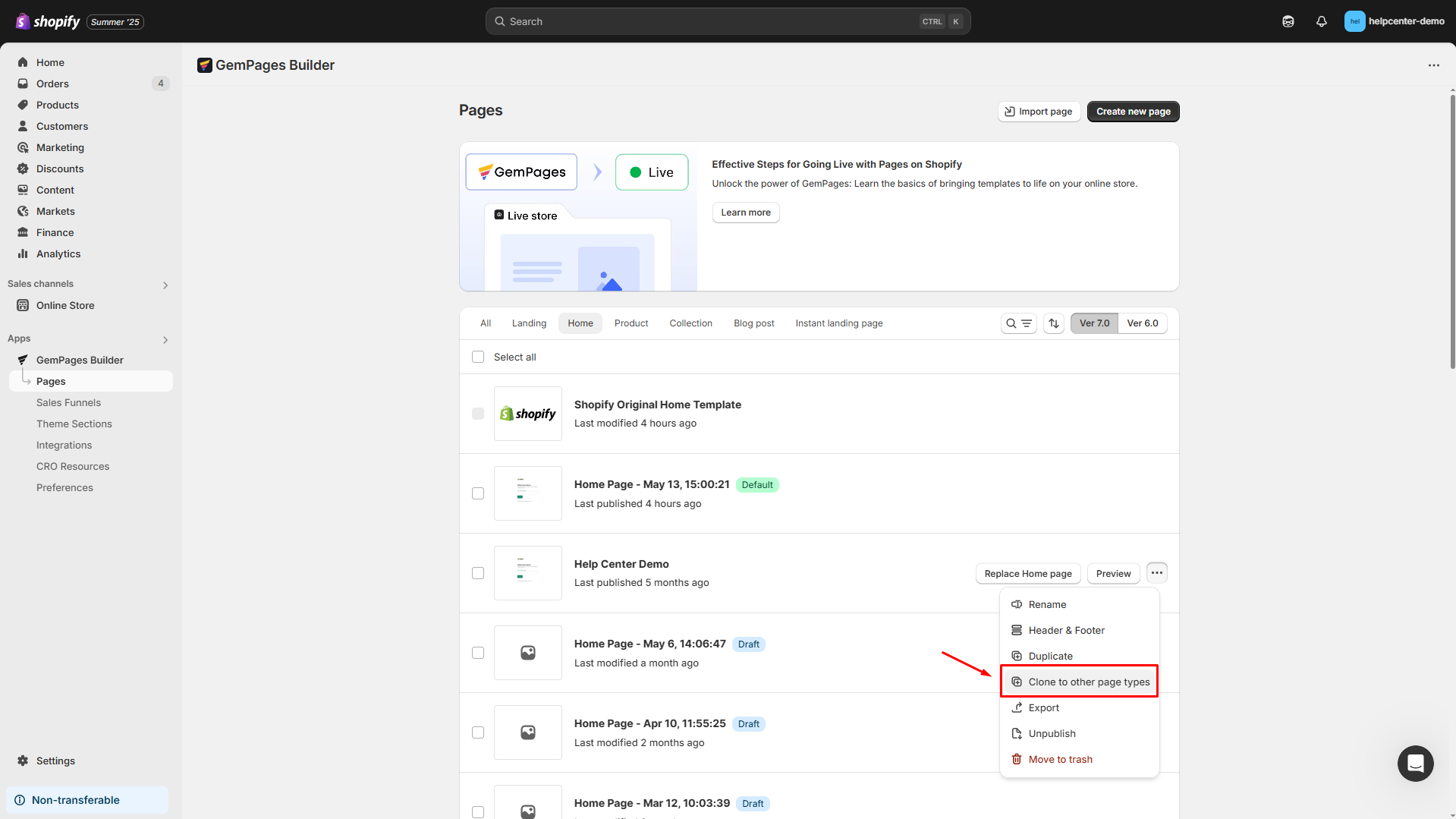Click the Import page button

[x=1039, y=112]
